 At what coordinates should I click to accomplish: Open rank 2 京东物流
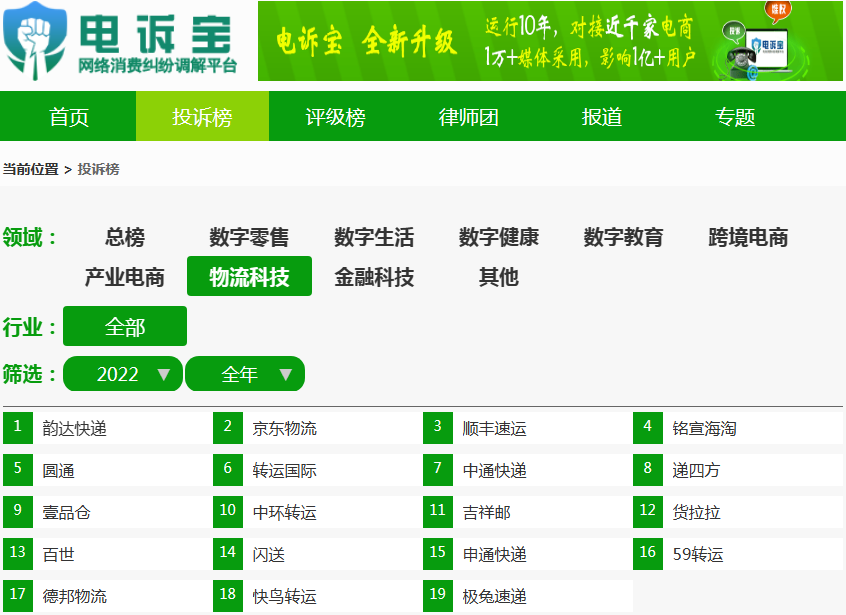coord(318,428)
